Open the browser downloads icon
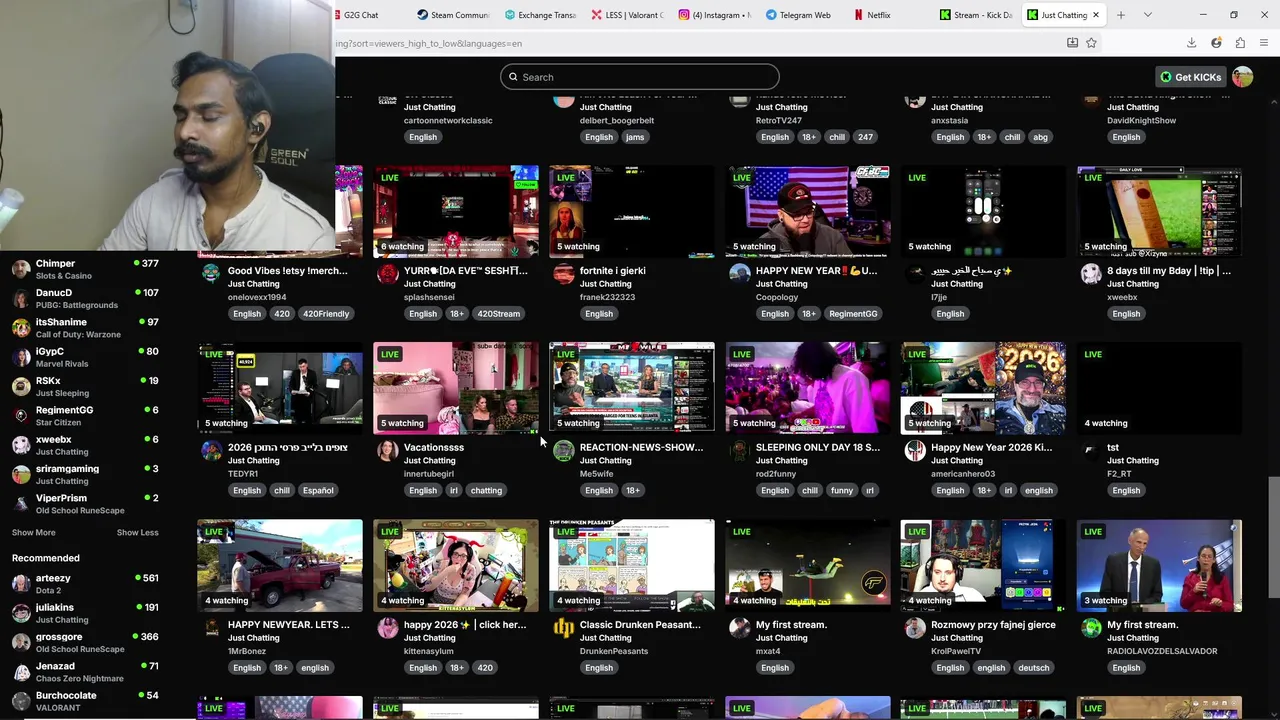 (1191, 43)
